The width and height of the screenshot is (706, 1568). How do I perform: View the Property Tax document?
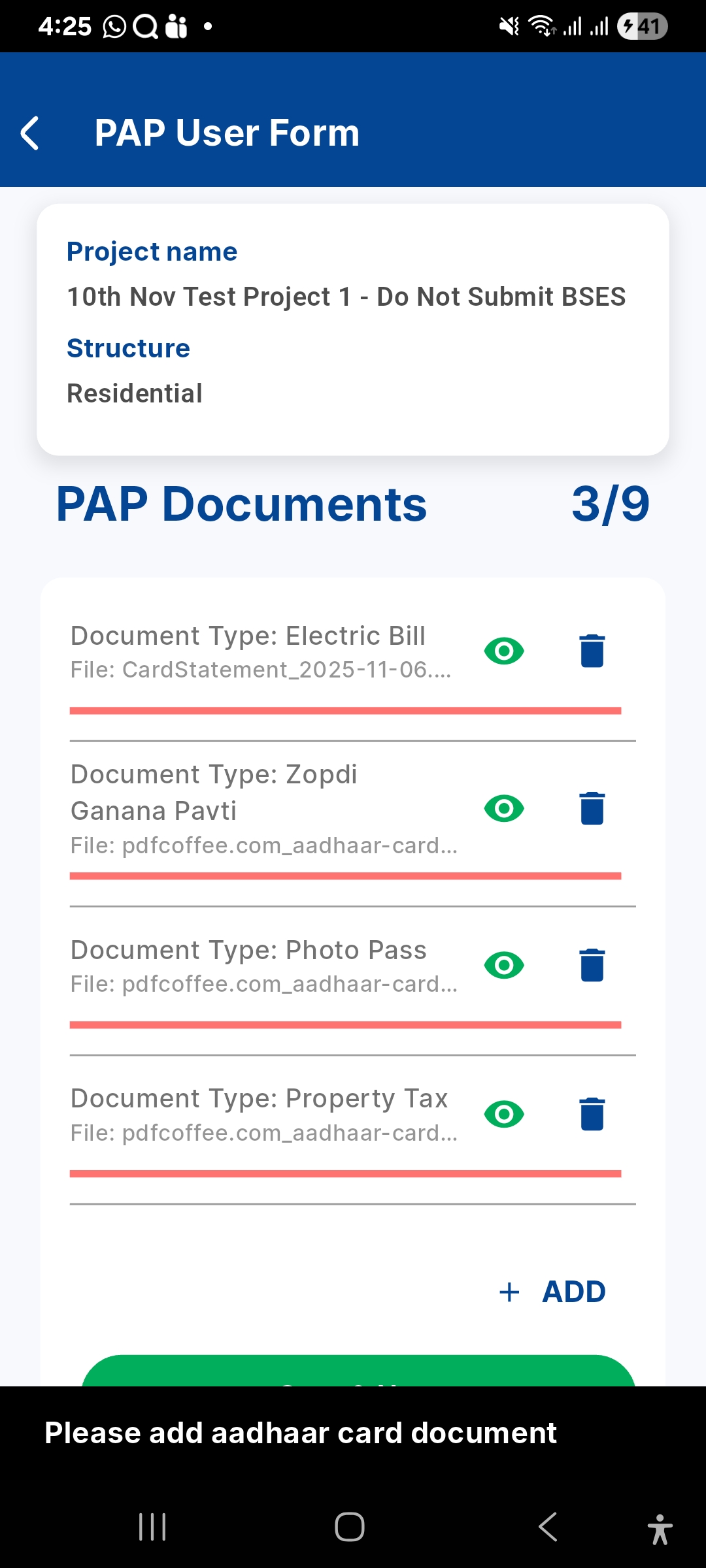pos(504,1114)
